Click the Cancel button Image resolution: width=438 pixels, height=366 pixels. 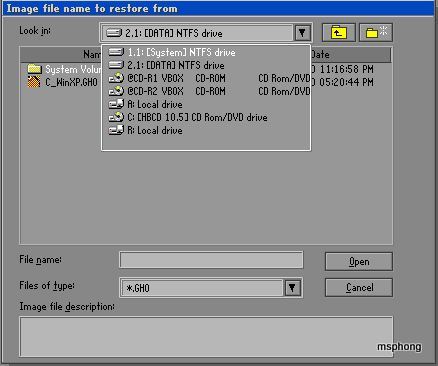pyautogui.click(x=359, y=288)
